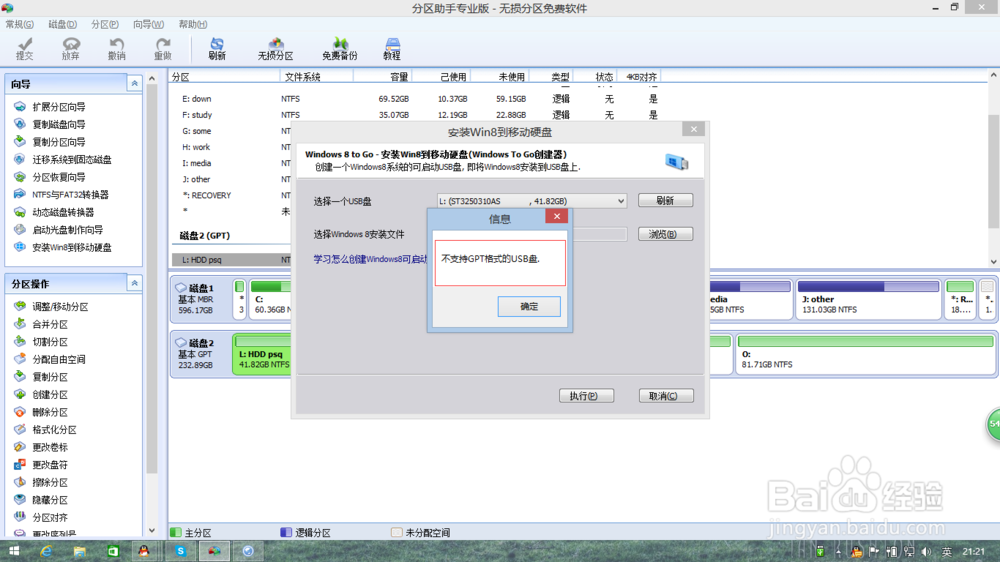Launch the 复制分区向导 wizard
Image resolution: width=1000 pixels, height=562 pixels.
point(58,142)
